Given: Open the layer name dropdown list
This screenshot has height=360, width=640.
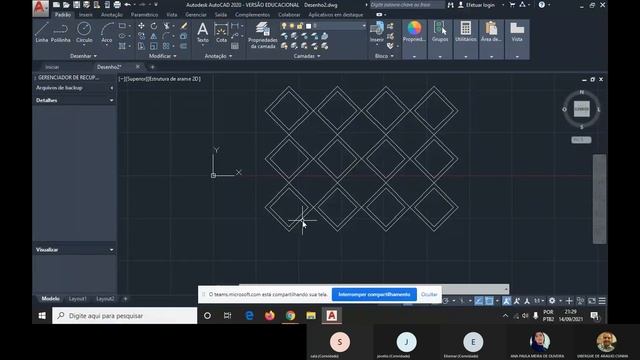Looking at the screenshot, I should click(364, 26).
